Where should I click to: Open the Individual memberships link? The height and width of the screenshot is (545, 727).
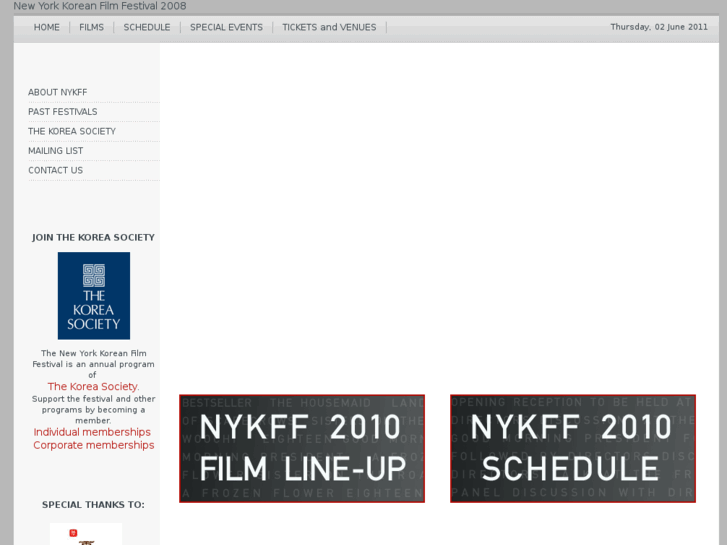tap(92, 432)
